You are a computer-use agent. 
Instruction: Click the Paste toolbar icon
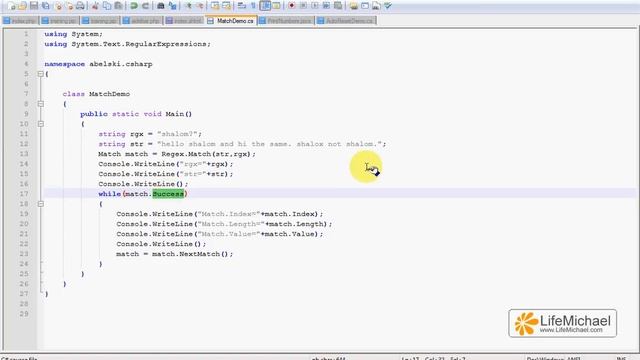pyautogui.click(x=118, y=6)
